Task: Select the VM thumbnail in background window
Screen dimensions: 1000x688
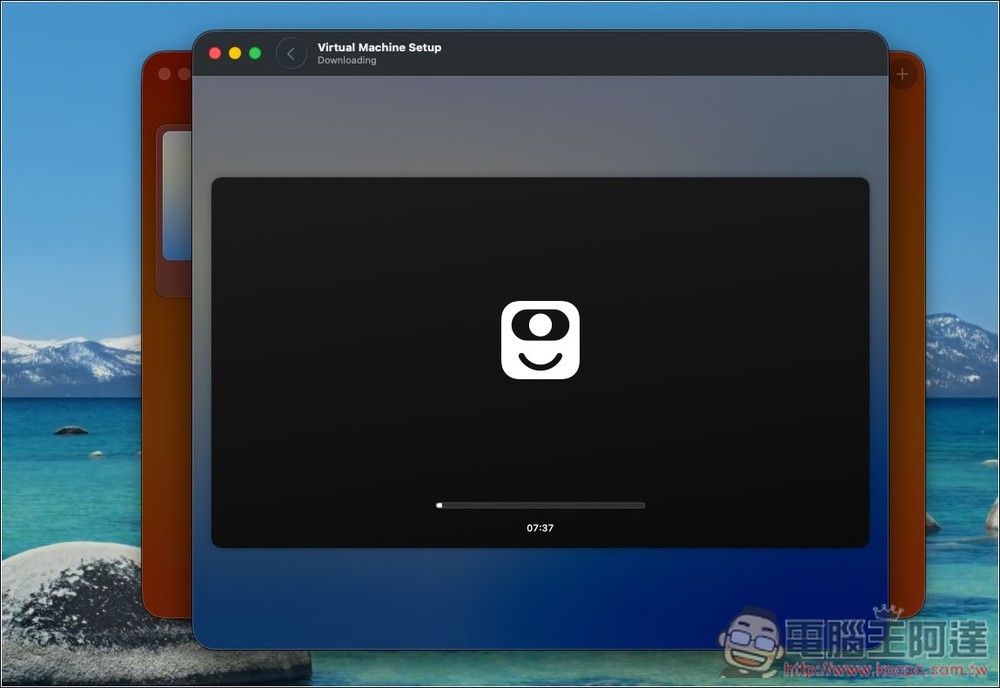Action: pyautogui.click(x=177, y=195)
